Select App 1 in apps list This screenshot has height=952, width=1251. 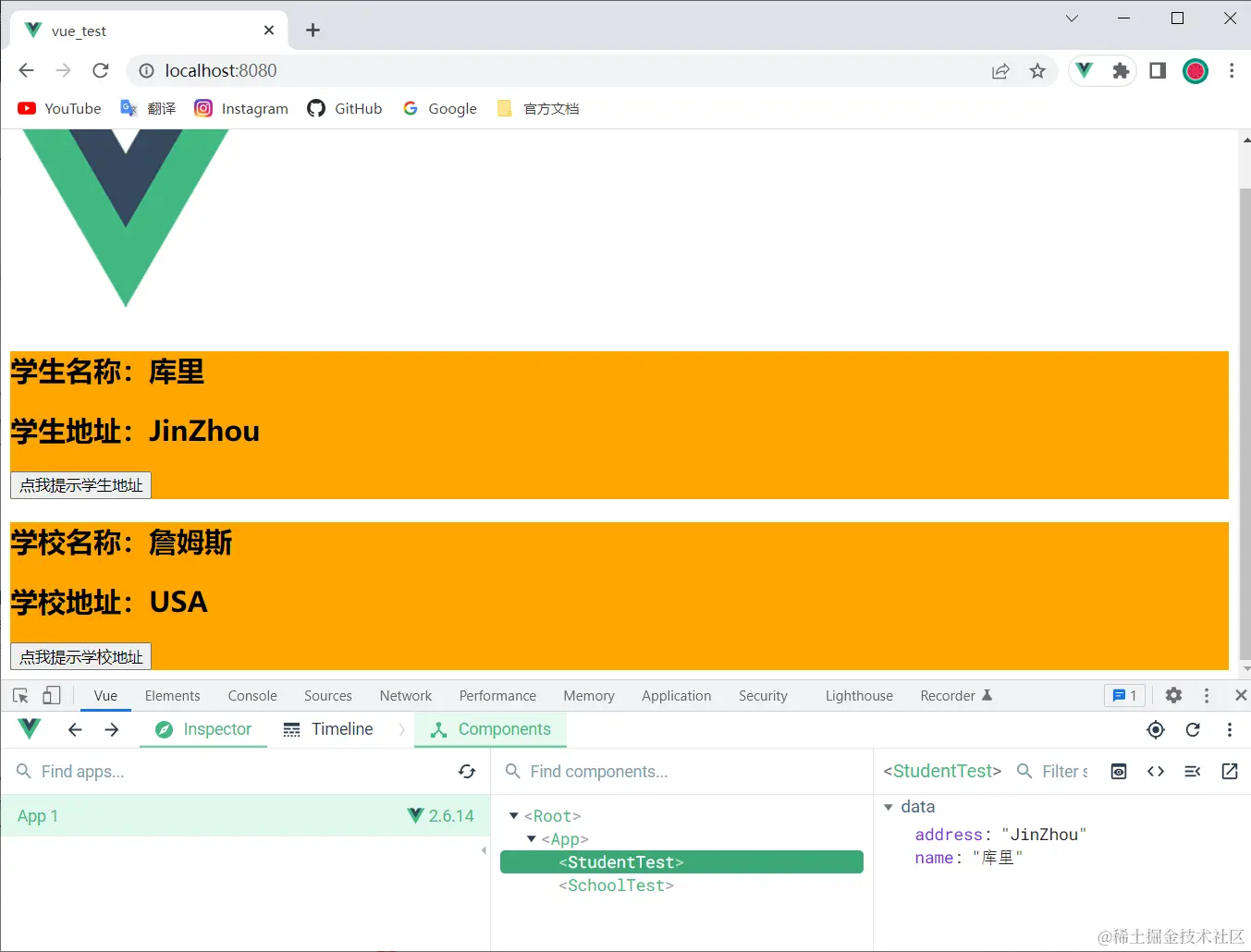pos(245,816)
